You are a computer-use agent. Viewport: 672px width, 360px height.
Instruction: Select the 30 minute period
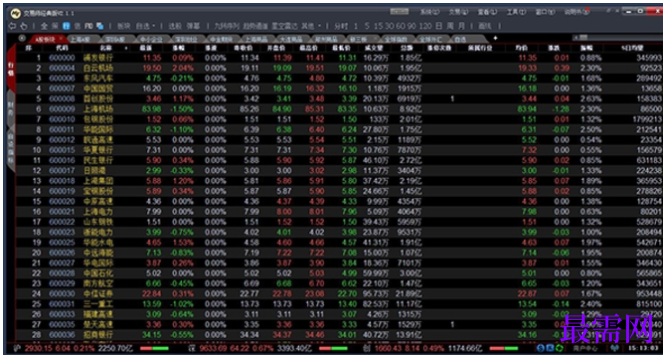[x=390, y=26]
